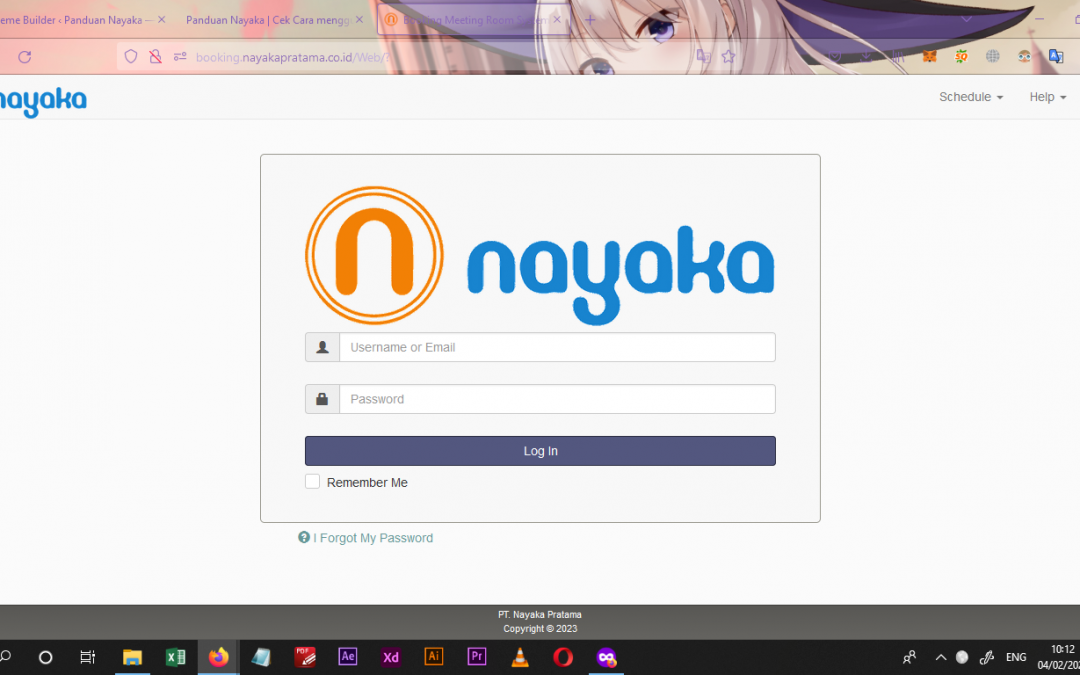The width and height of the screenshot is (1080, 675).
Task: Click into the Password field
Action: 556,399
